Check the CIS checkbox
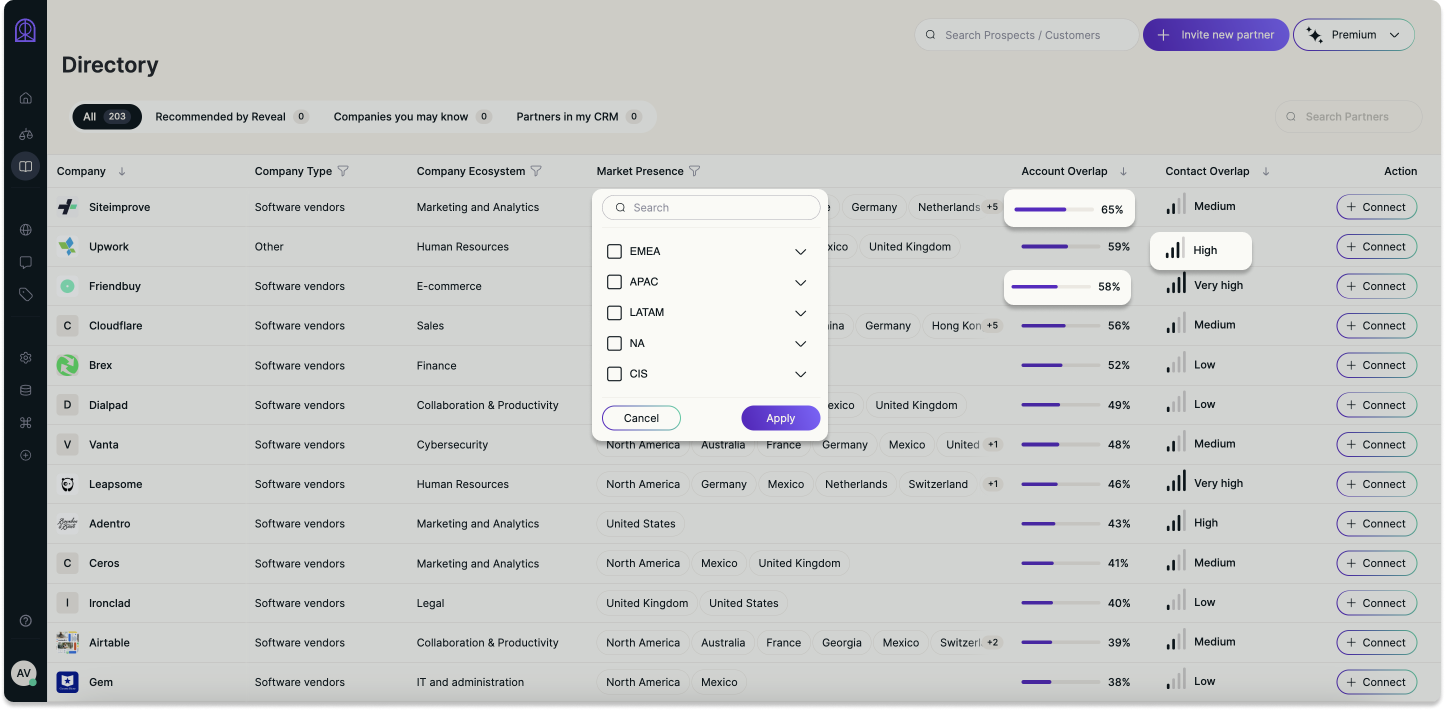Screen dimensions: 1445x710 point(615,374)
